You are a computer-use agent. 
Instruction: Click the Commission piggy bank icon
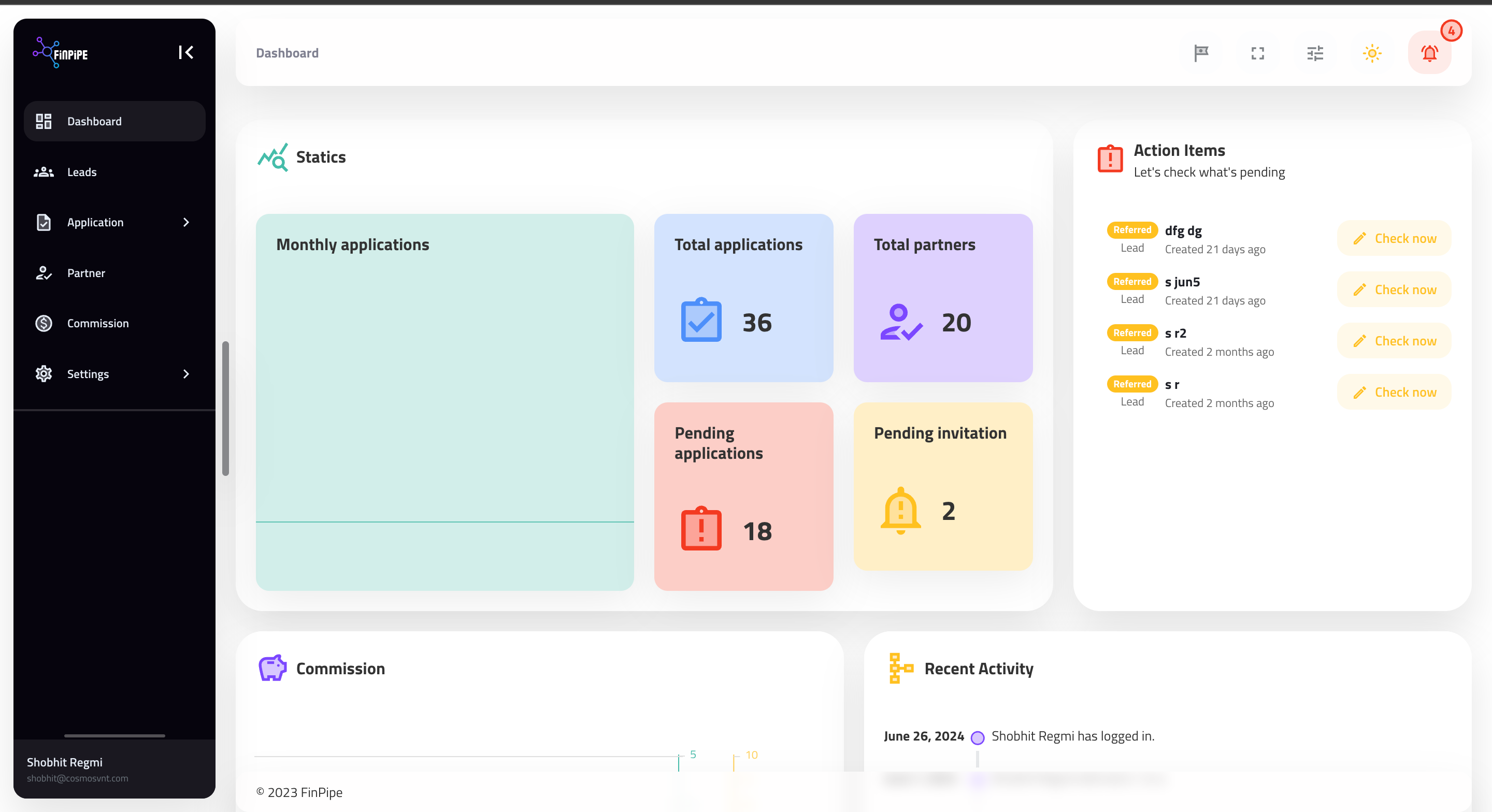pos(272,668)
